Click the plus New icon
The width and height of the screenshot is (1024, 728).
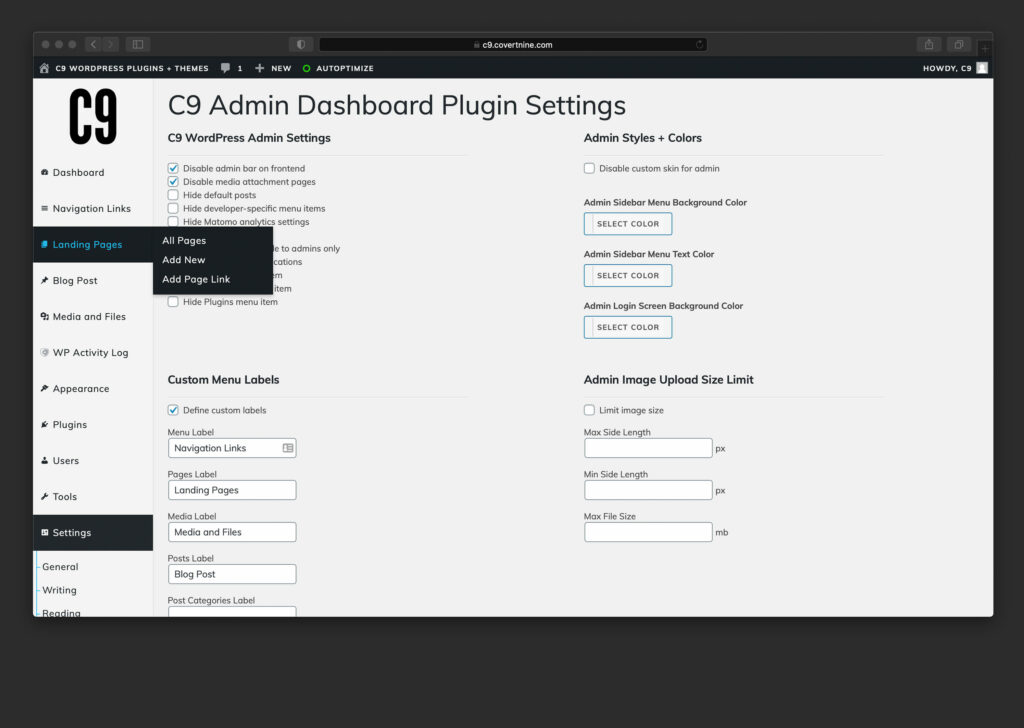pos(259,68)
